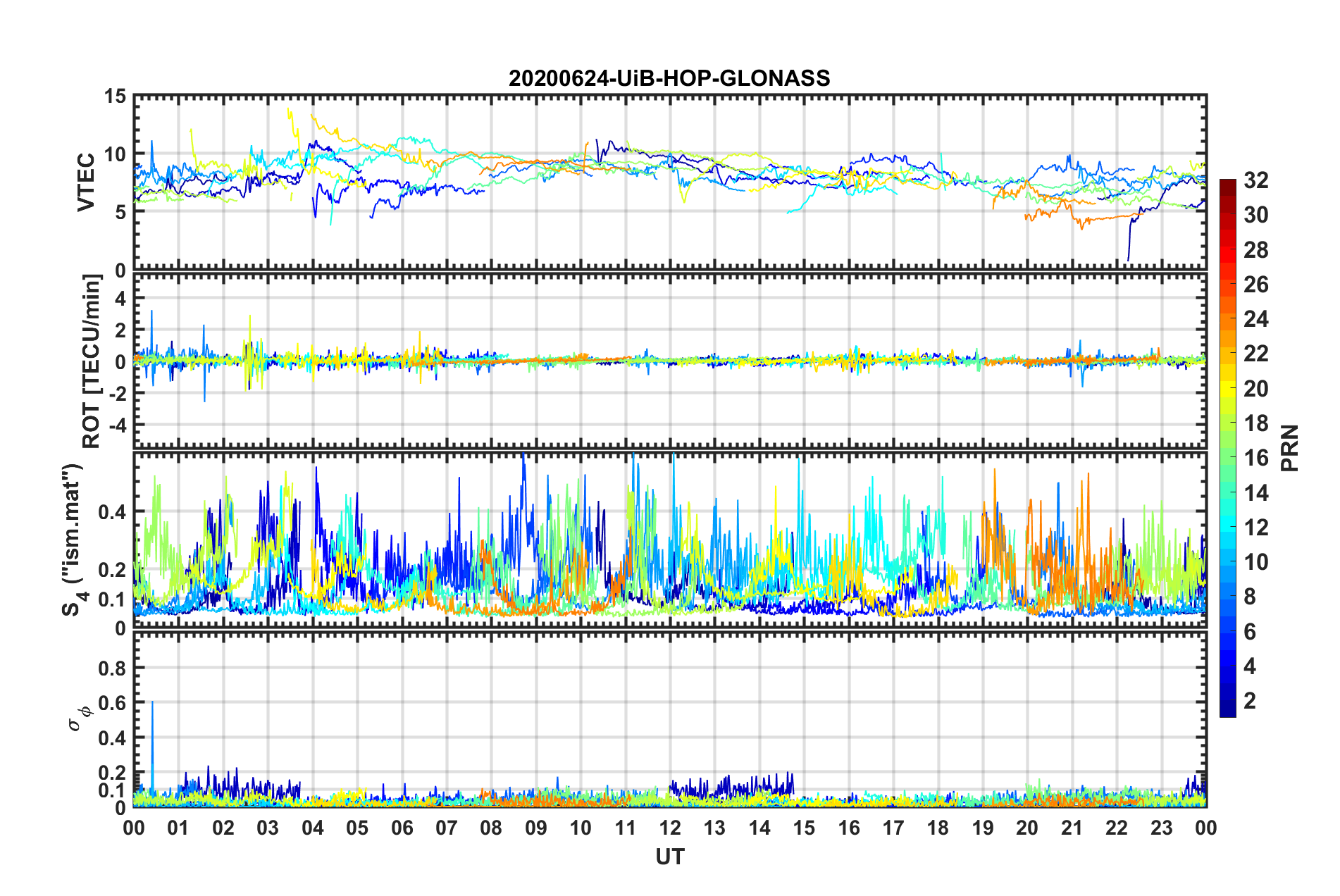Click colorbar tick label 24
This screenshot has height=896, width=1340.
tap(1256, 319)
